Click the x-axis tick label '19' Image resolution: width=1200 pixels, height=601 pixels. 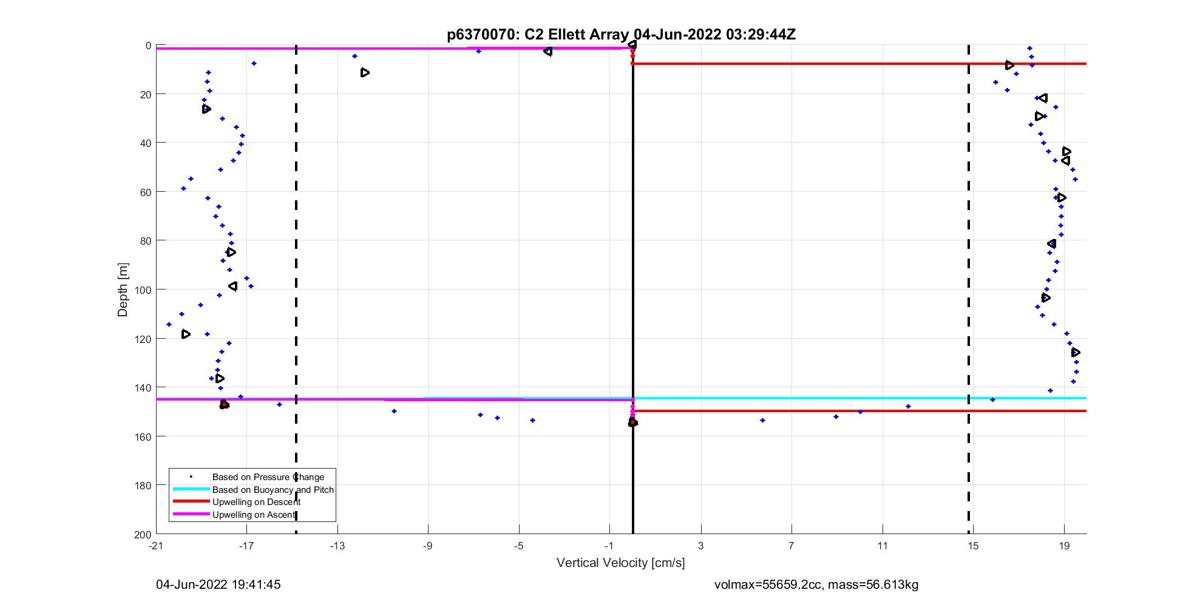pos(1064,547)
